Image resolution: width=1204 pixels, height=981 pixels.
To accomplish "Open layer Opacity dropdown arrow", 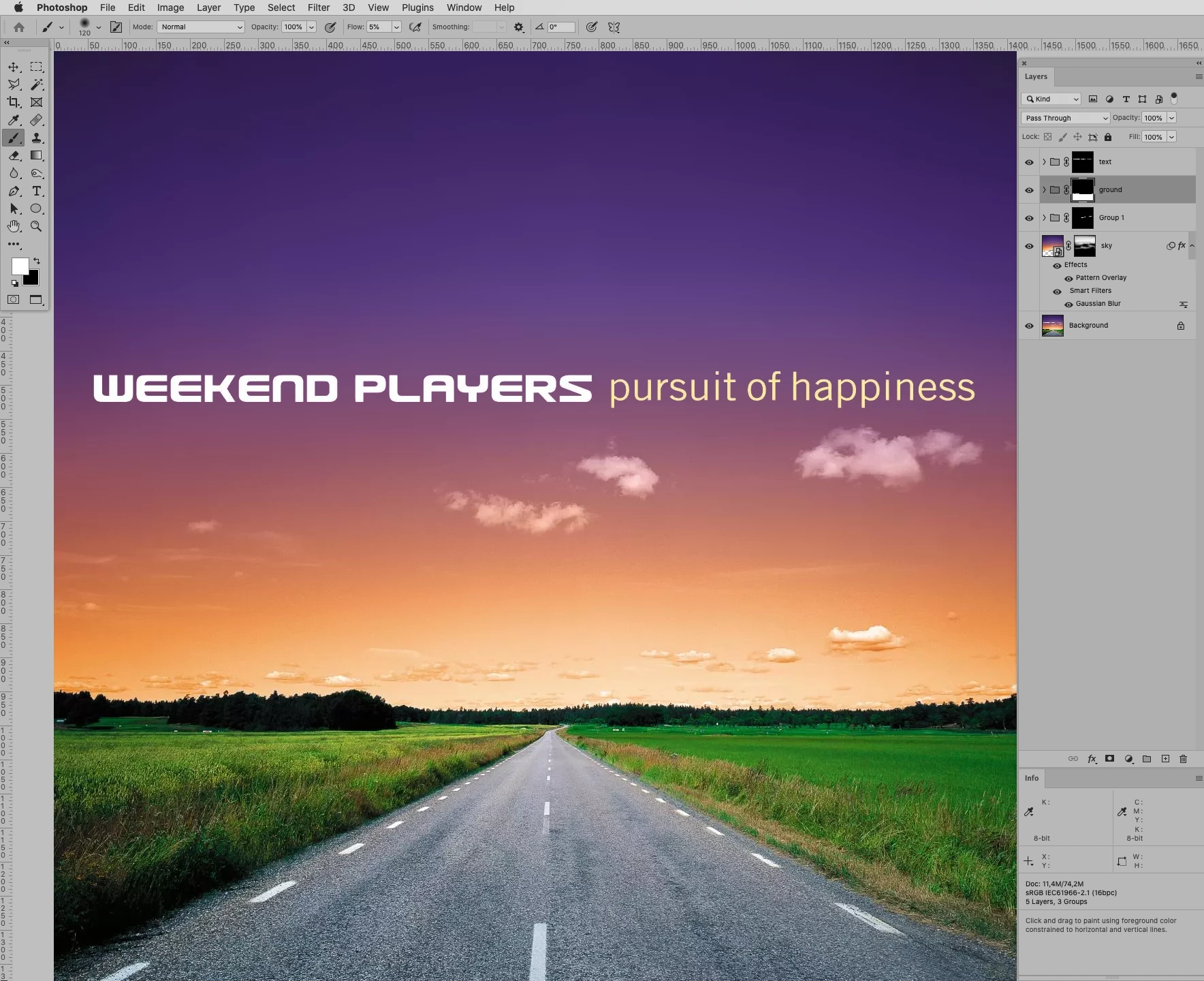I will pos(1171,118).
